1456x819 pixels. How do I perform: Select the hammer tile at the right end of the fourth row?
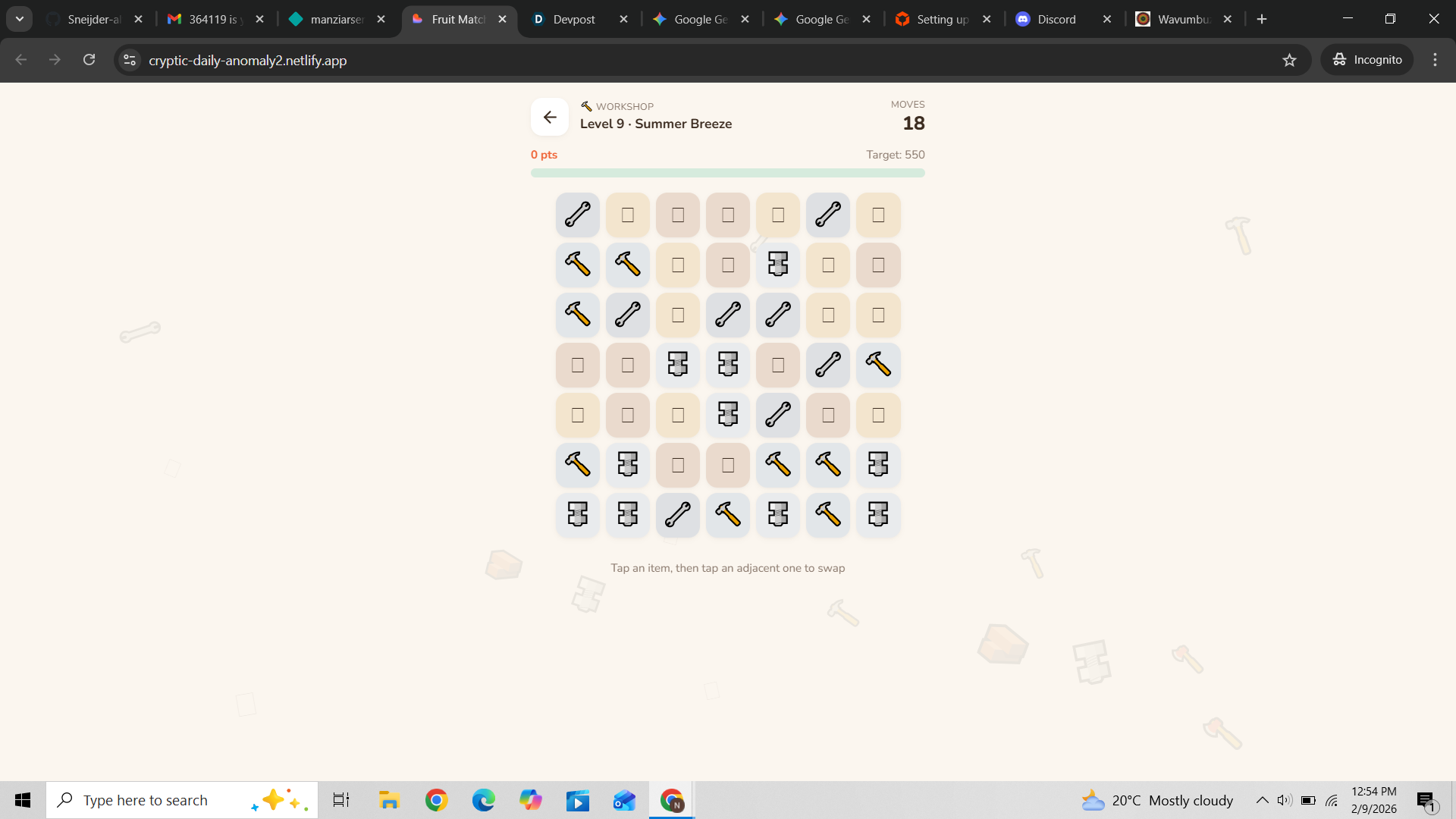(x=877, y=365)
